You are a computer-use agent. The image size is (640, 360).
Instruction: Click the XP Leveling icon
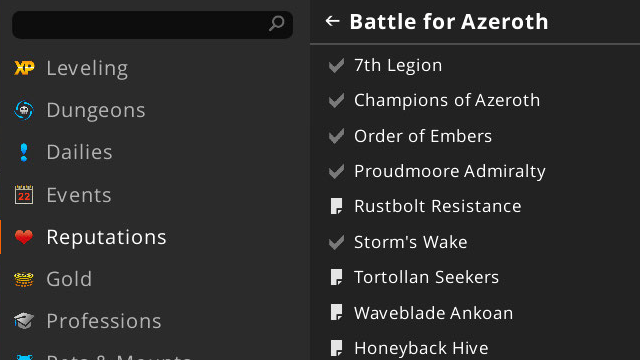(x=24, y=68)
